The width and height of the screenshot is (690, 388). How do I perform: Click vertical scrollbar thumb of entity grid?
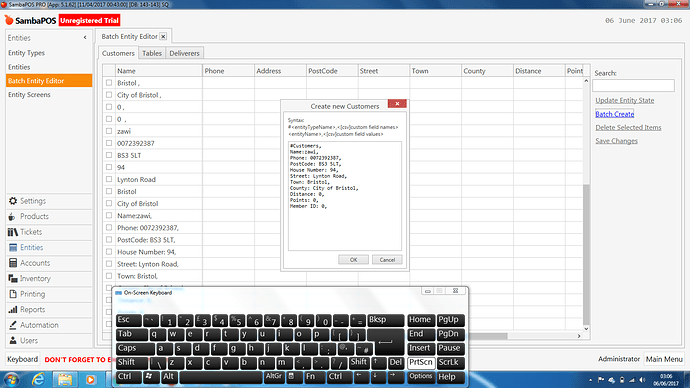[586, 254]
